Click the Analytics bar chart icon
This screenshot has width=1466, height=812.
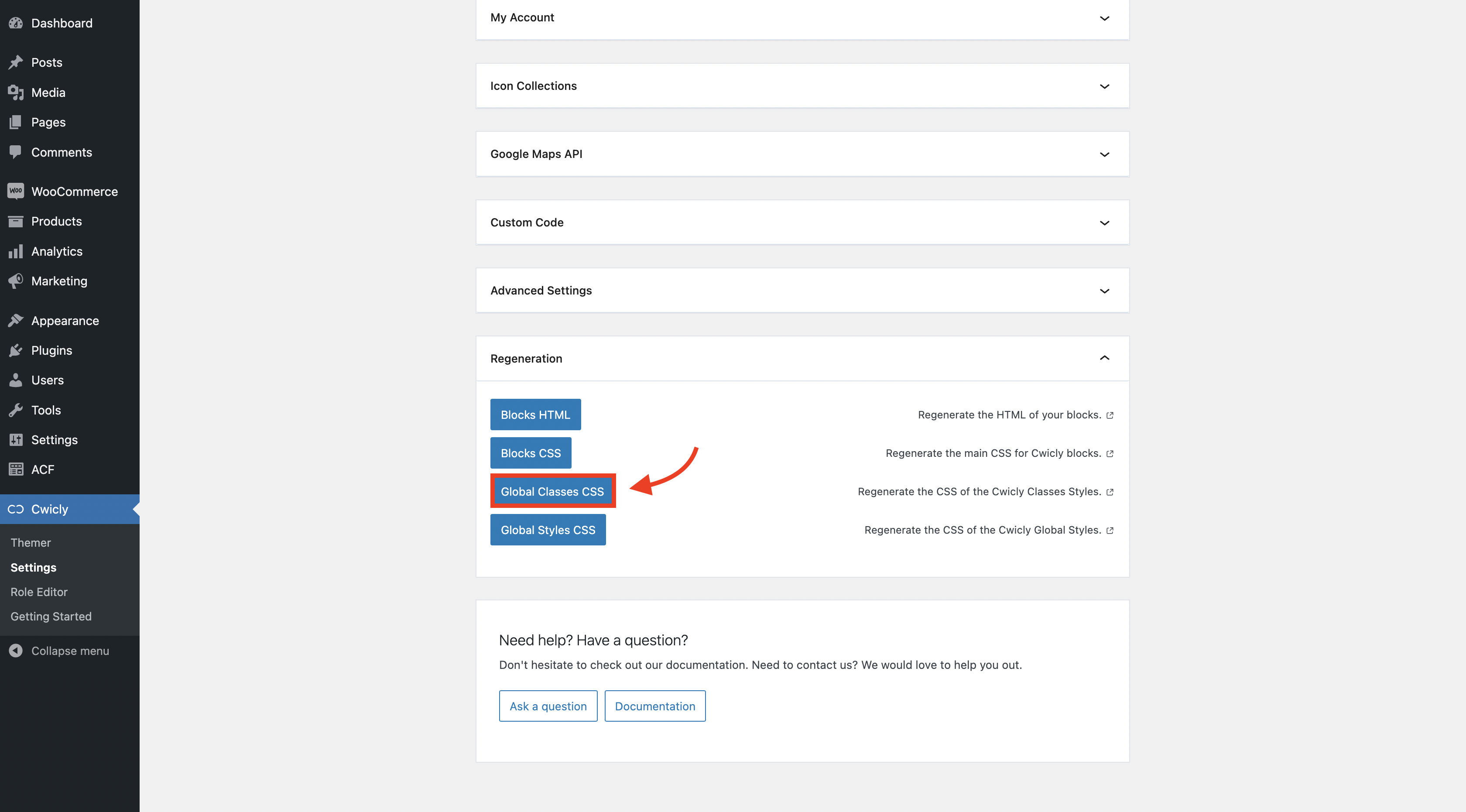coord(16,251)
